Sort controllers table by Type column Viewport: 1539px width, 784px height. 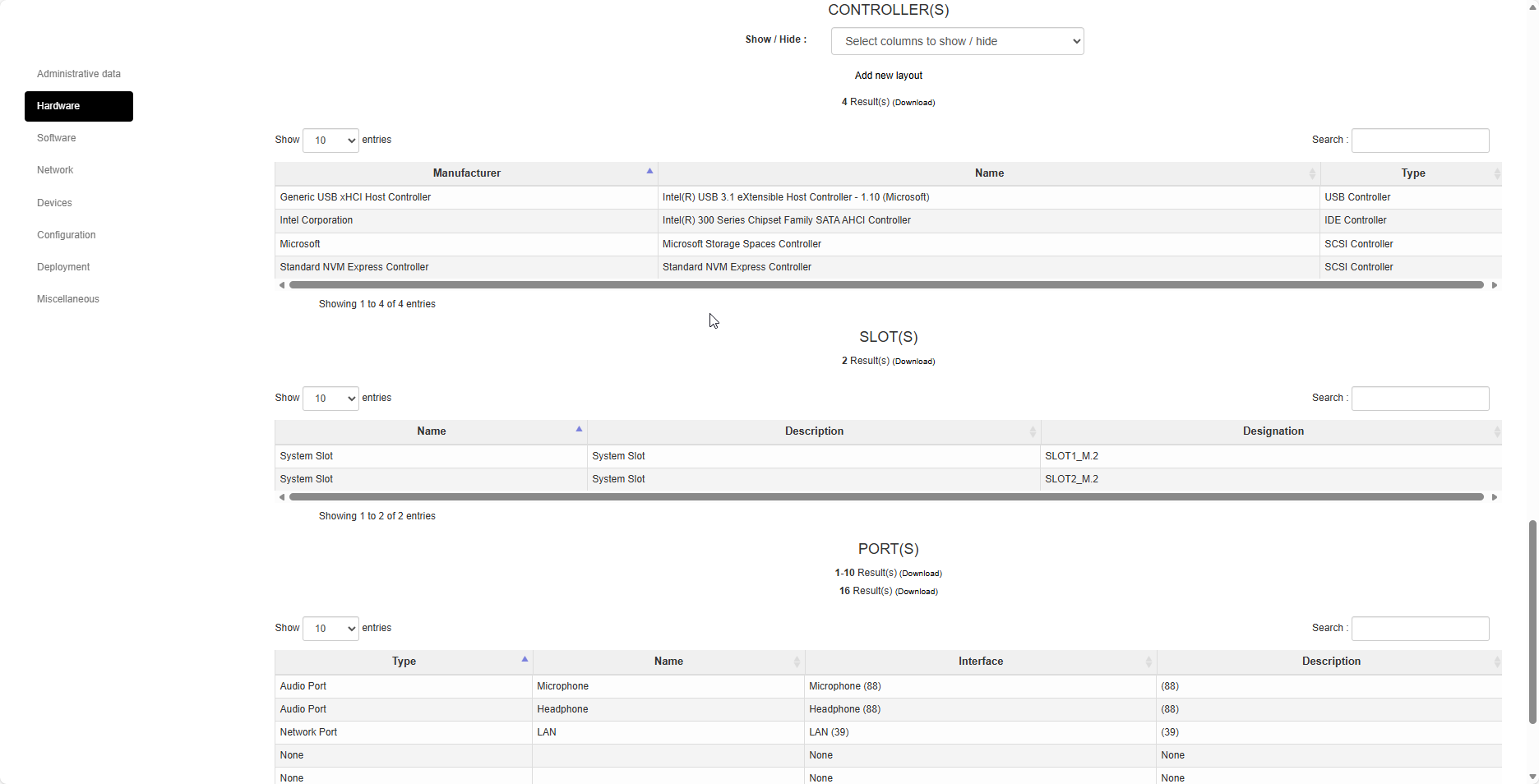(1412, 173)
